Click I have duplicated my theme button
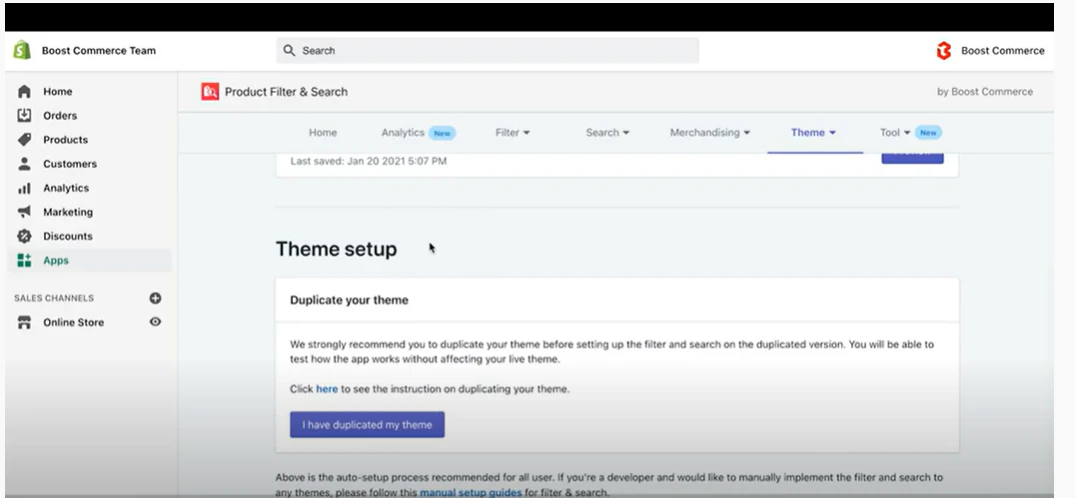1075x498 pixels. (x=367, y=425)
